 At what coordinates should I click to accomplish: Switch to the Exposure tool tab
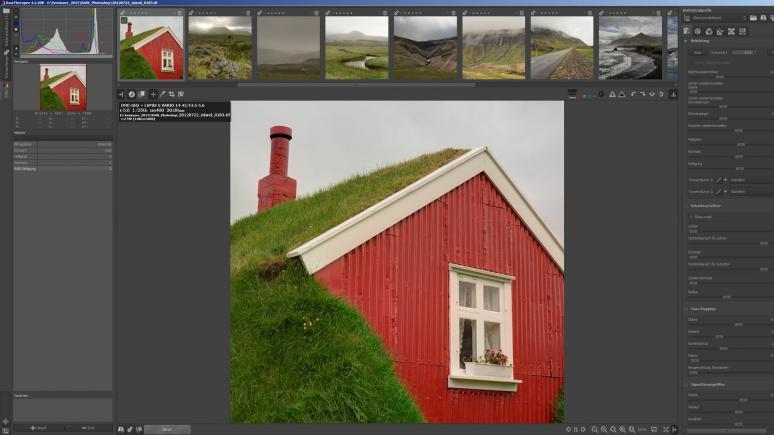[687, 31]
